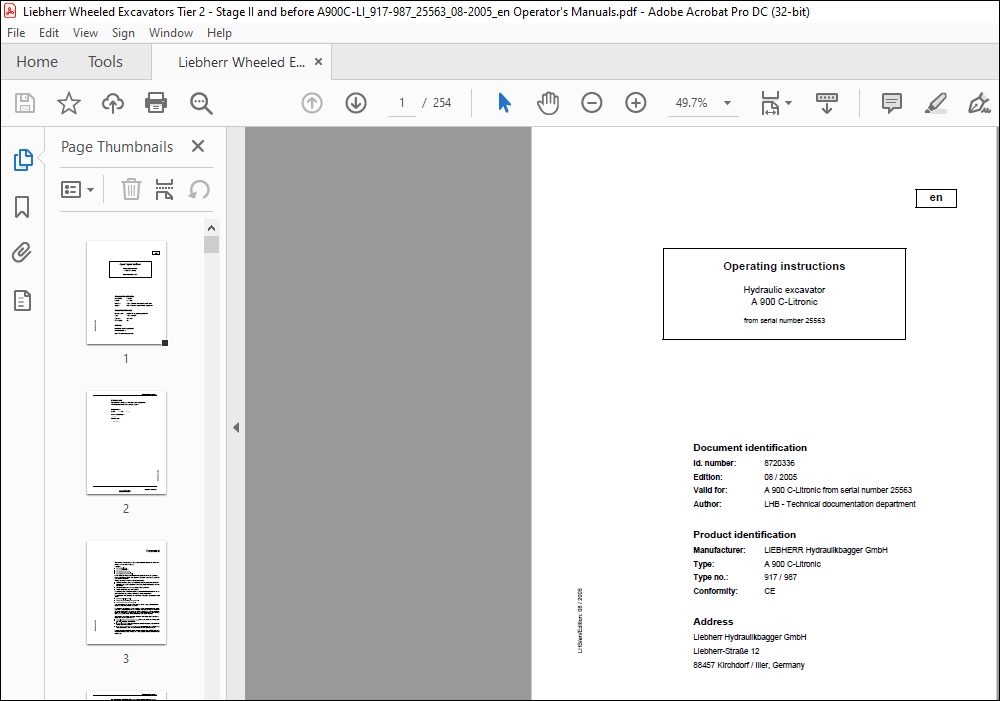This screenshot has height=701, width=1000.
Task: Open the Sign menu
Action: 123,33
